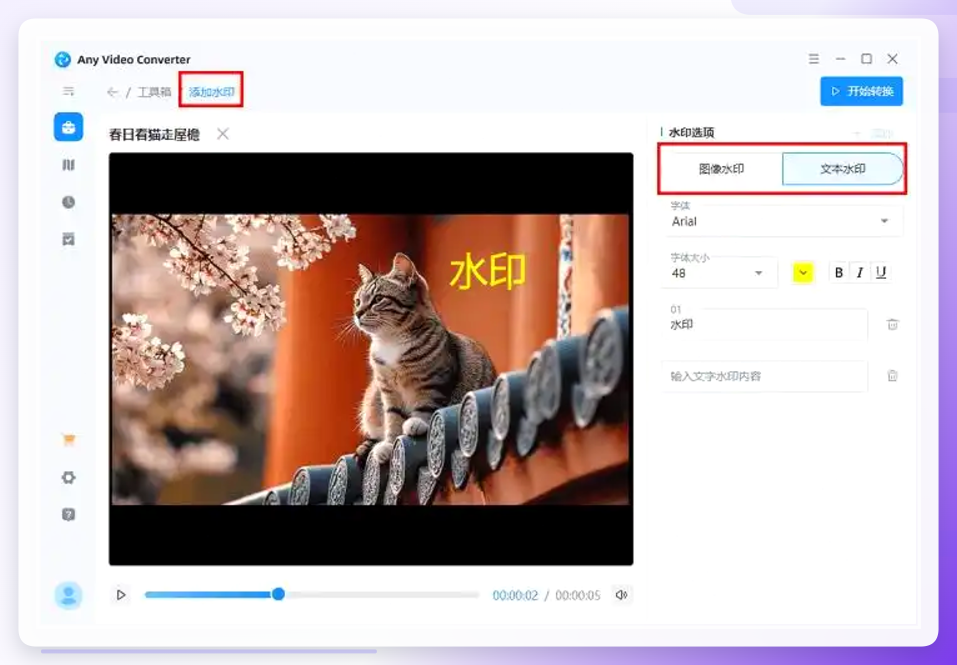
Task: Open help via the question mark icon
Action: pyautogui.click(x=68, y=514)
